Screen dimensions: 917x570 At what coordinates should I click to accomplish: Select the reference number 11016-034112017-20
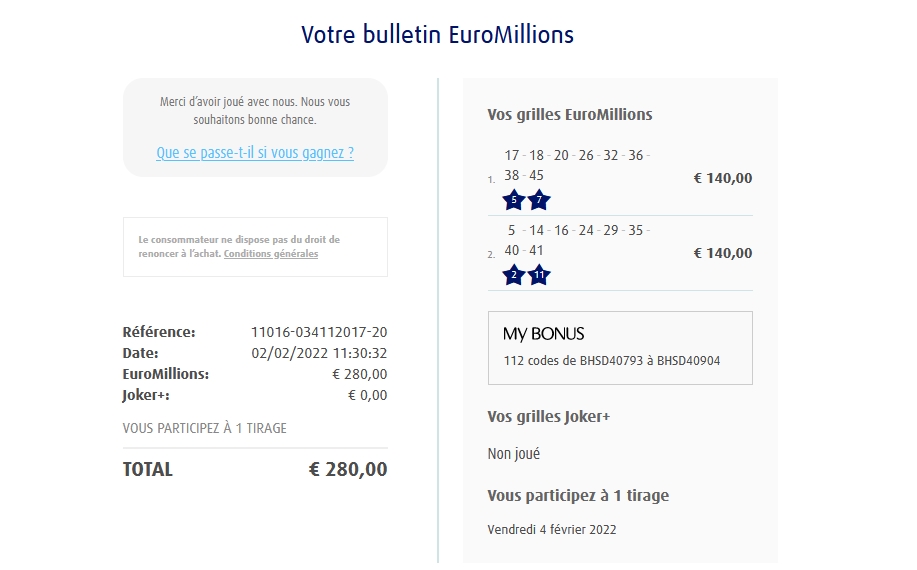coord(319,332)
